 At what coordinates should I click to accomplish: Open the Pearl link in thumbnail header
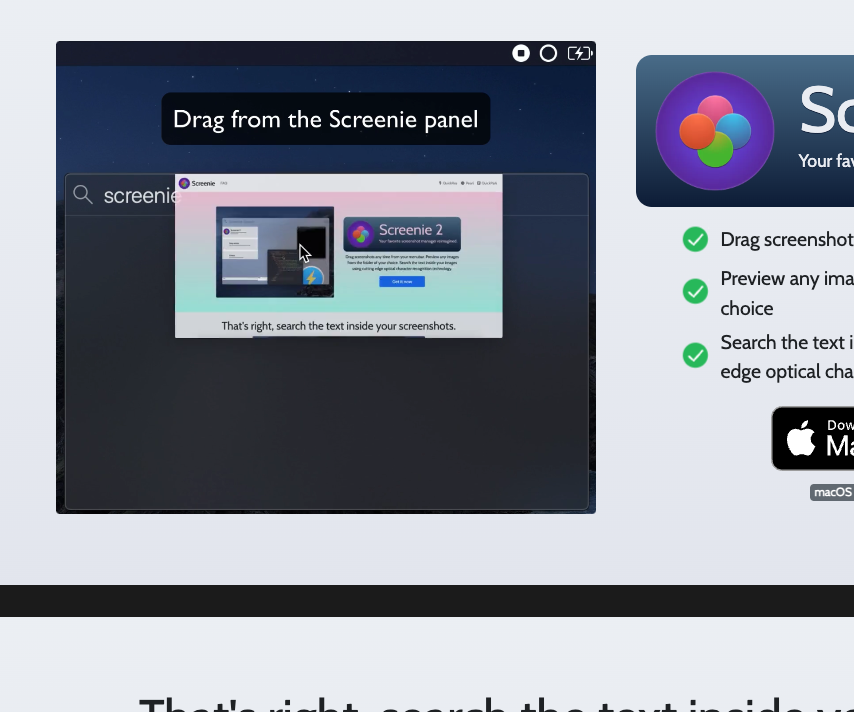click(467, 183)
